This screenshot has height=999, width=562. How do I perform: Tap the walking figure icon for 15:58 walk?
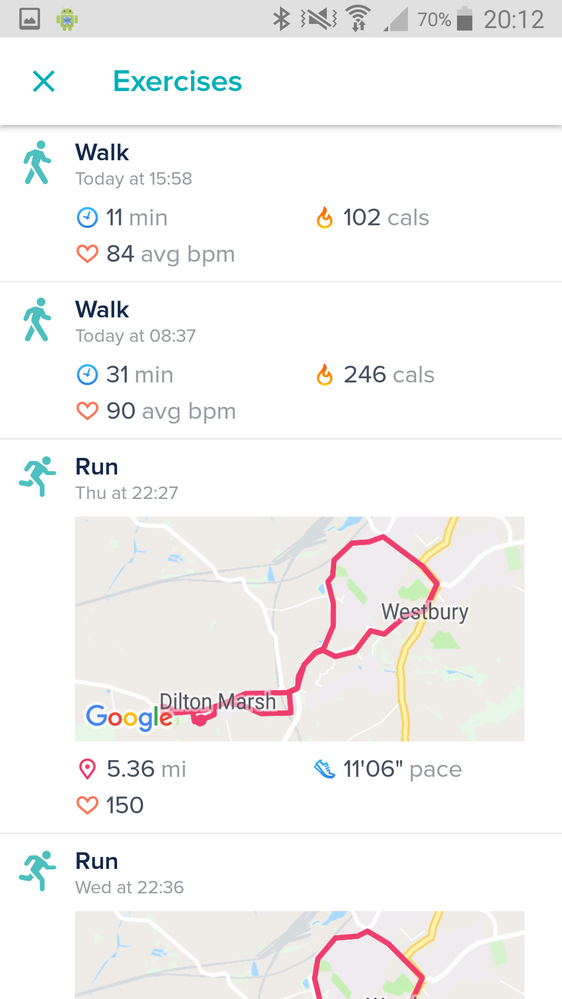(37, 162)
